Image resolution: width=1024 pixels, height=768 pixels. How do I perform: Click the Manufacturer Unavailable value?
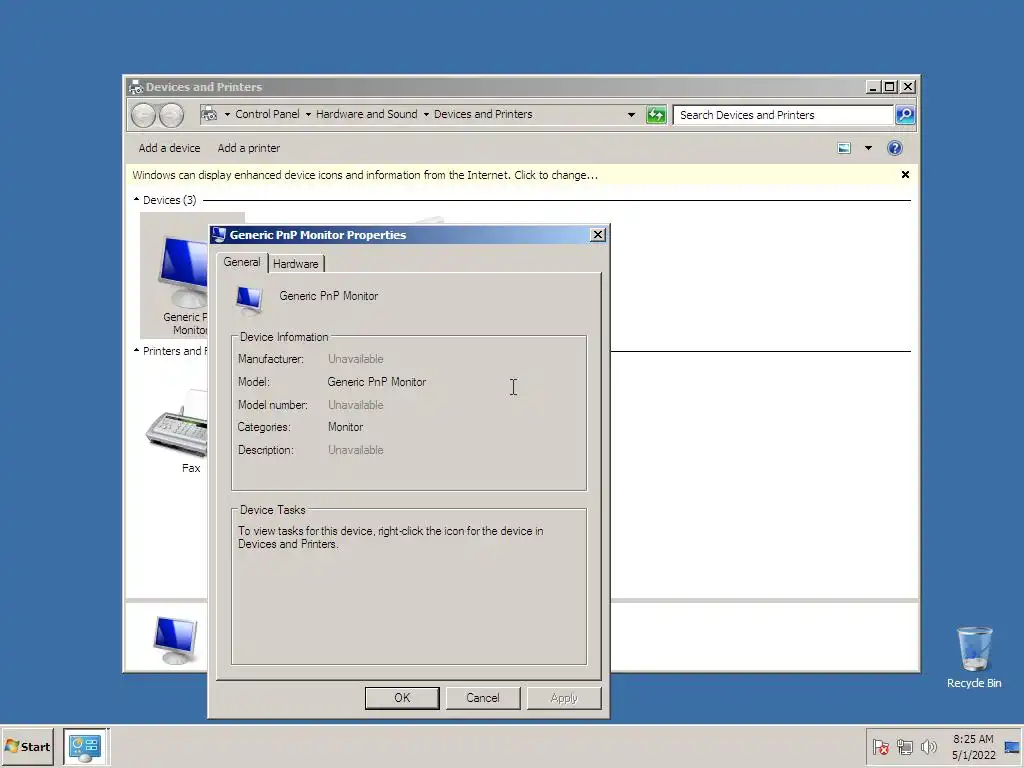pos(355,359)
